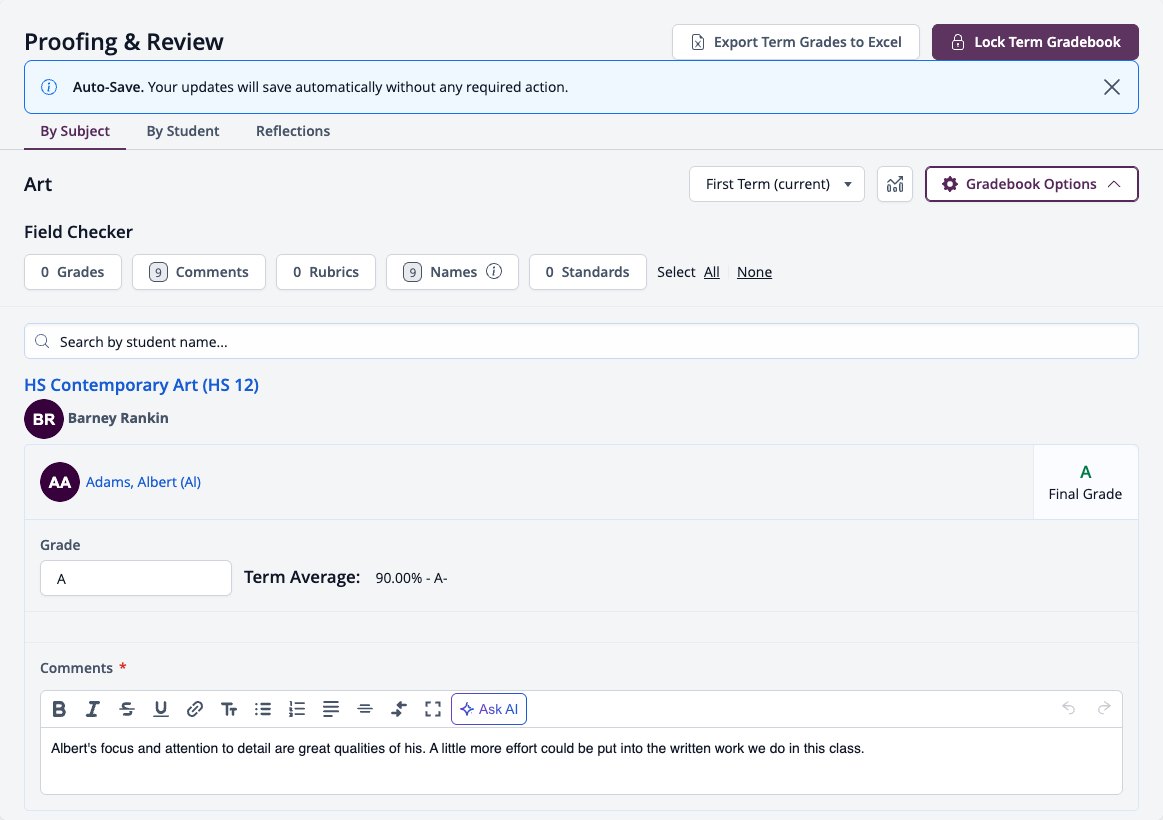Insert a numbered list in comments
This screenshot has width=1163, height=820.
(297, 709)
